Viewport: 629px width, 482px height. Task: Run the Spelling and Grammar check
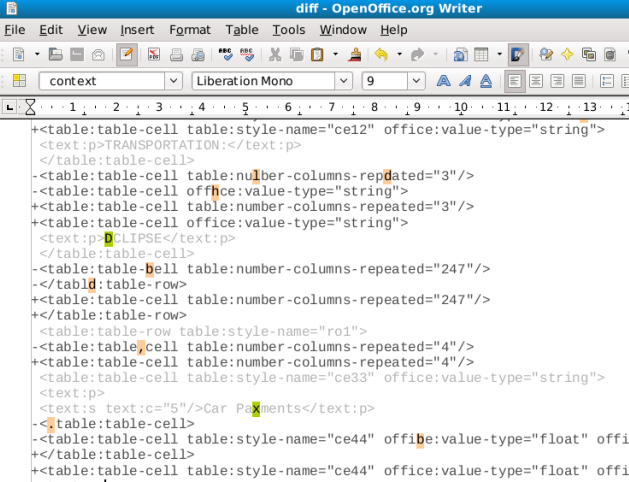point(225,54)
